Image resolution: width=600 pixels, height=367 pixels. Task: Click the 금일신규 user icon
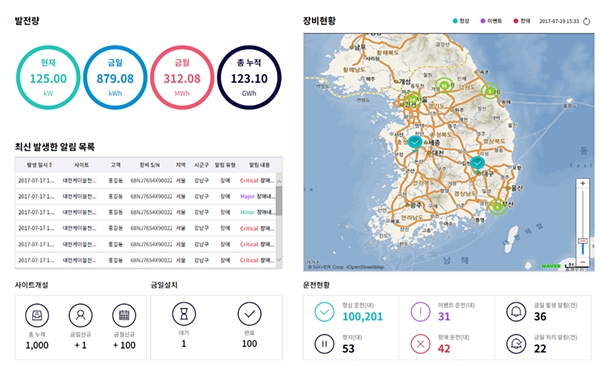tap(81, 315)
